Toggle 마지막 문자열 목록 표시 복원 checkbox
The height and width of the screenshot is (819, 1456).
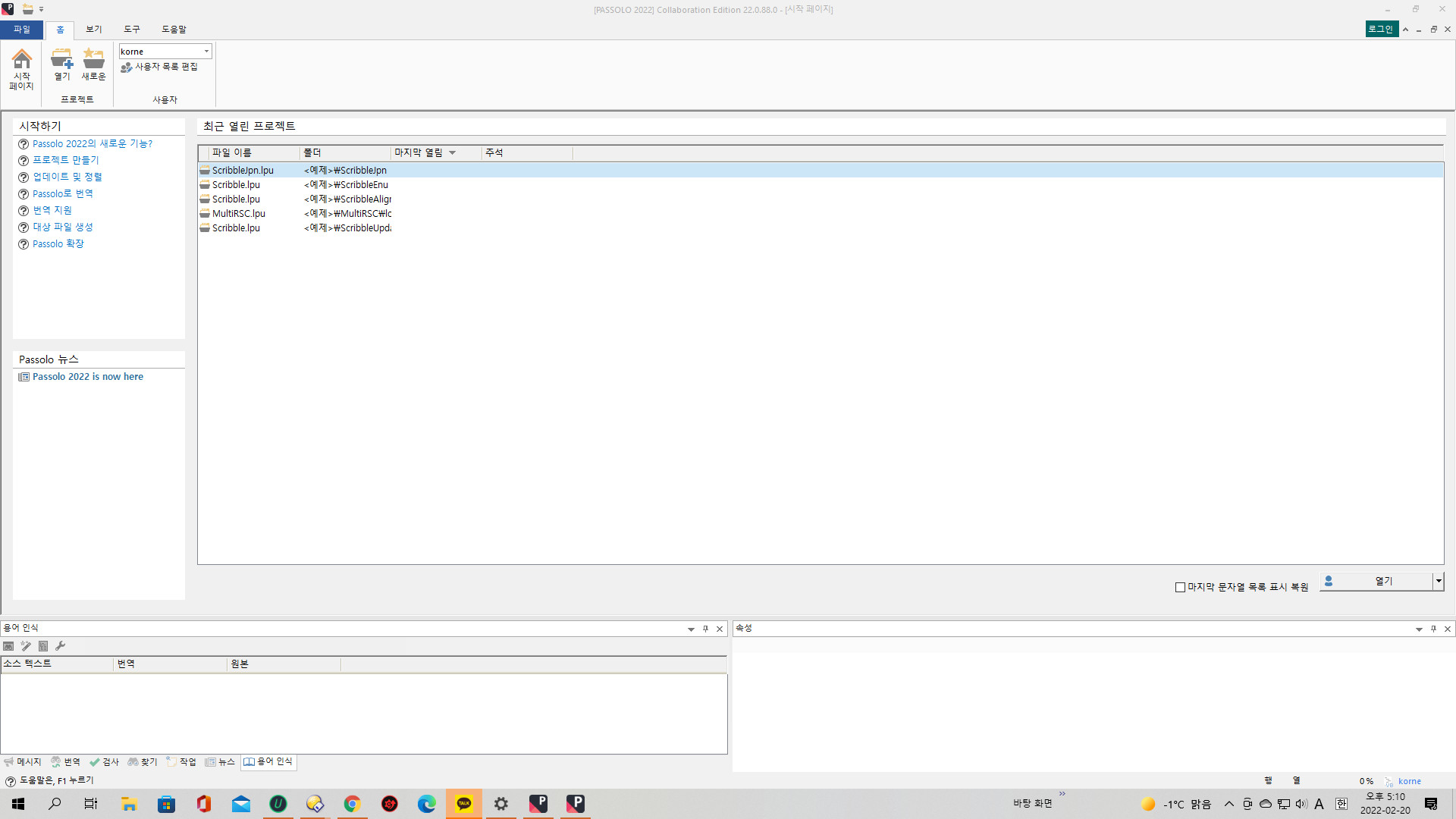tap(1180, 587)
